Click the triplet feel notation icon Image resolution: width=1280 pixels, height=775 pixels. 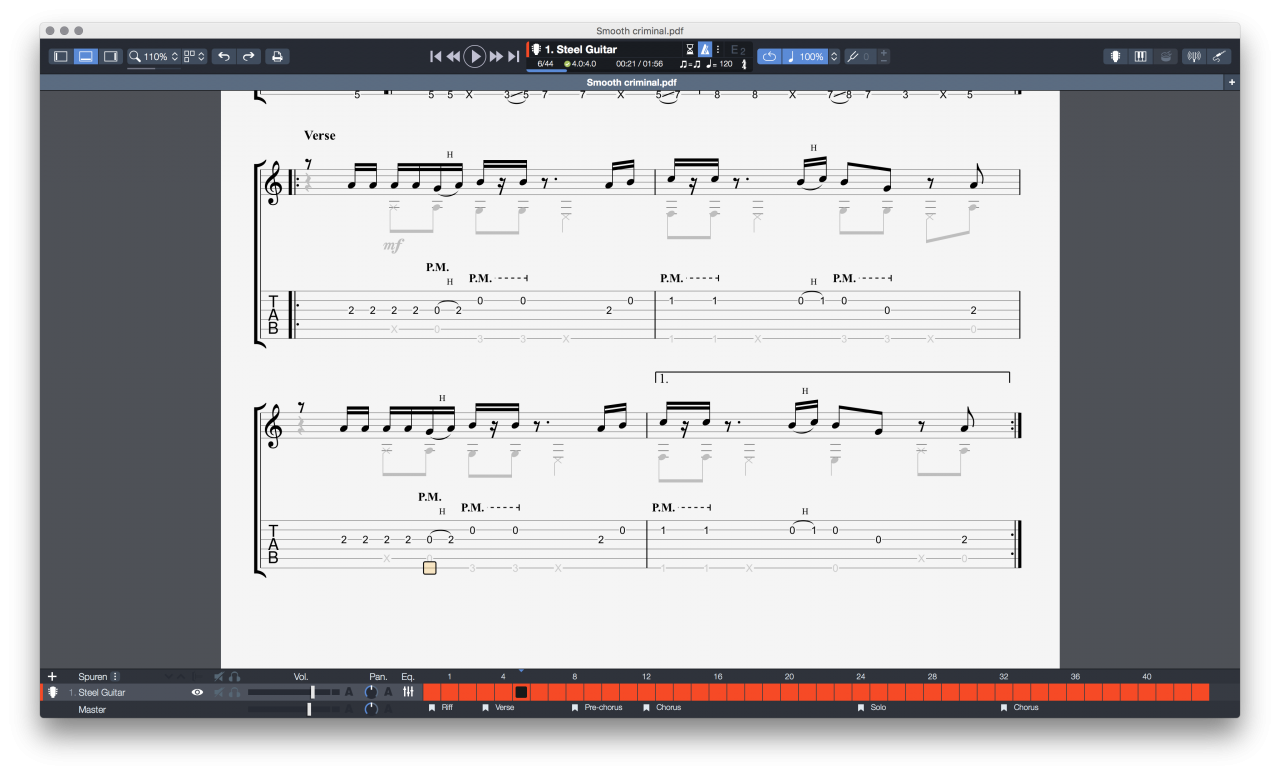click(x=690, y=64)
